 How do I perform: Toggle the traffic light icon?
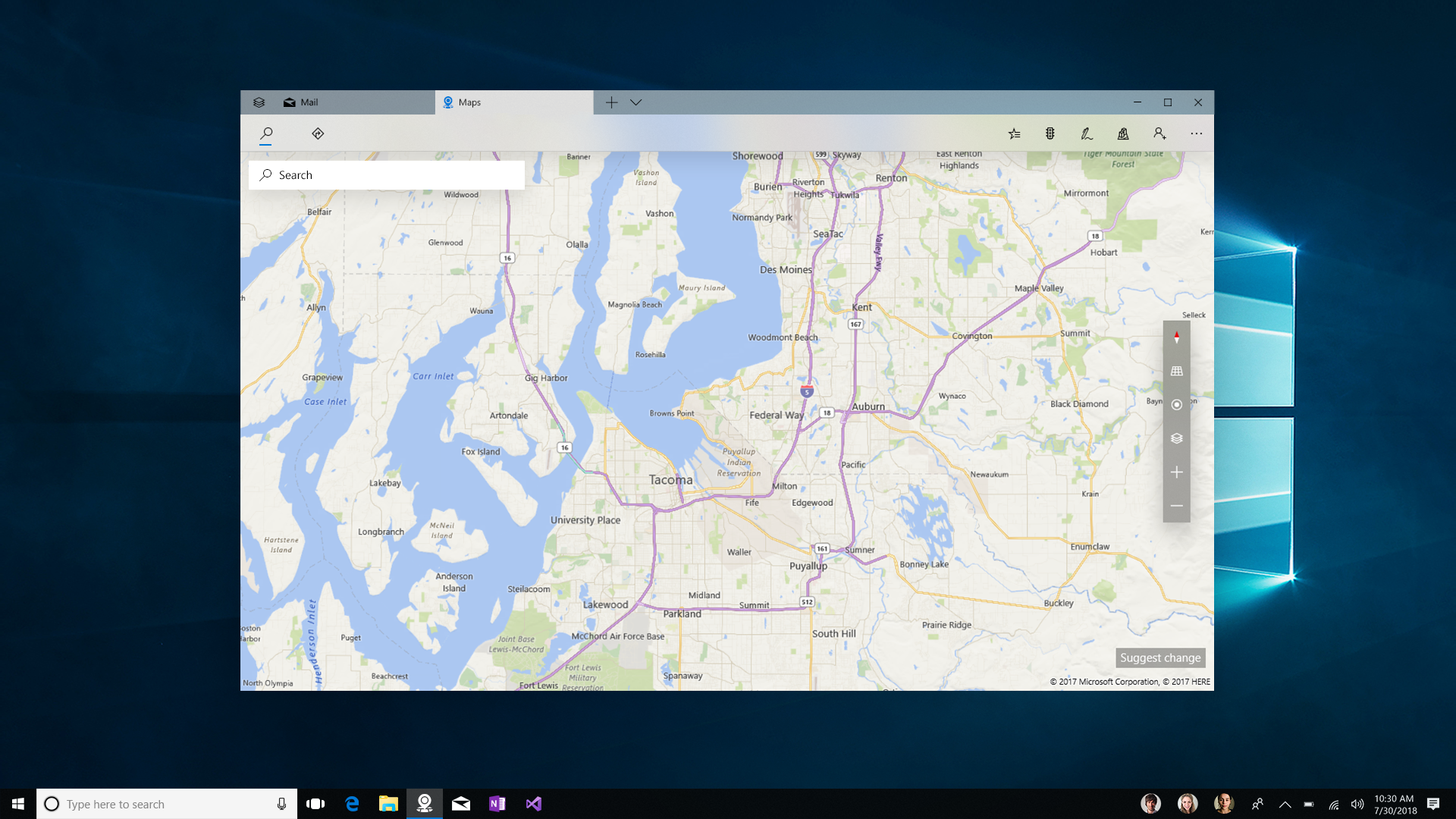pos(1050,133)
